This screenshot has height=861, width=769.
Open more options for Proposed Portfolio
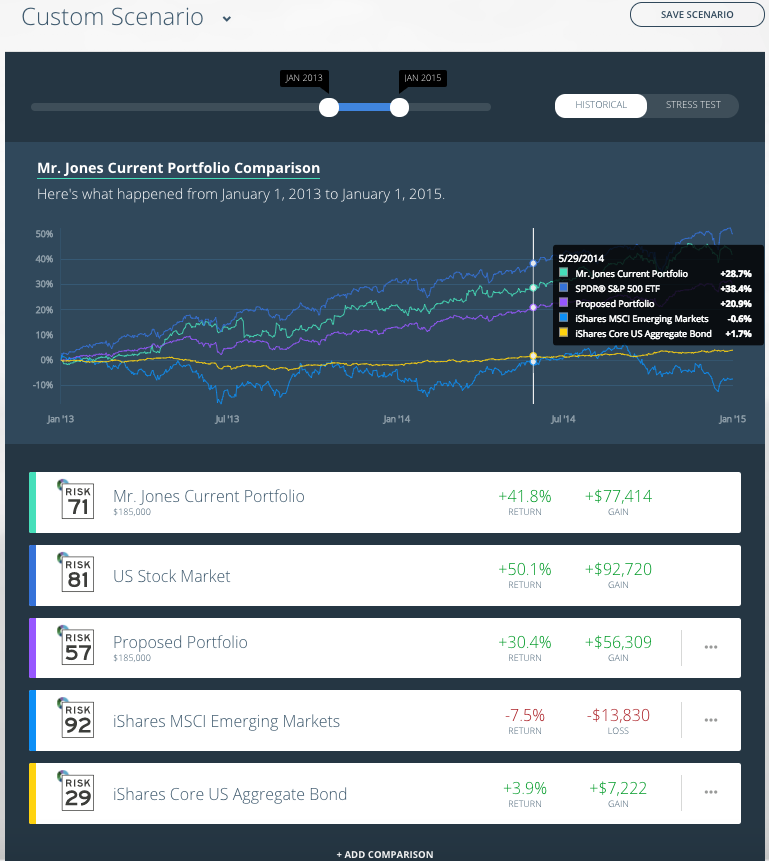pos(711,647)
